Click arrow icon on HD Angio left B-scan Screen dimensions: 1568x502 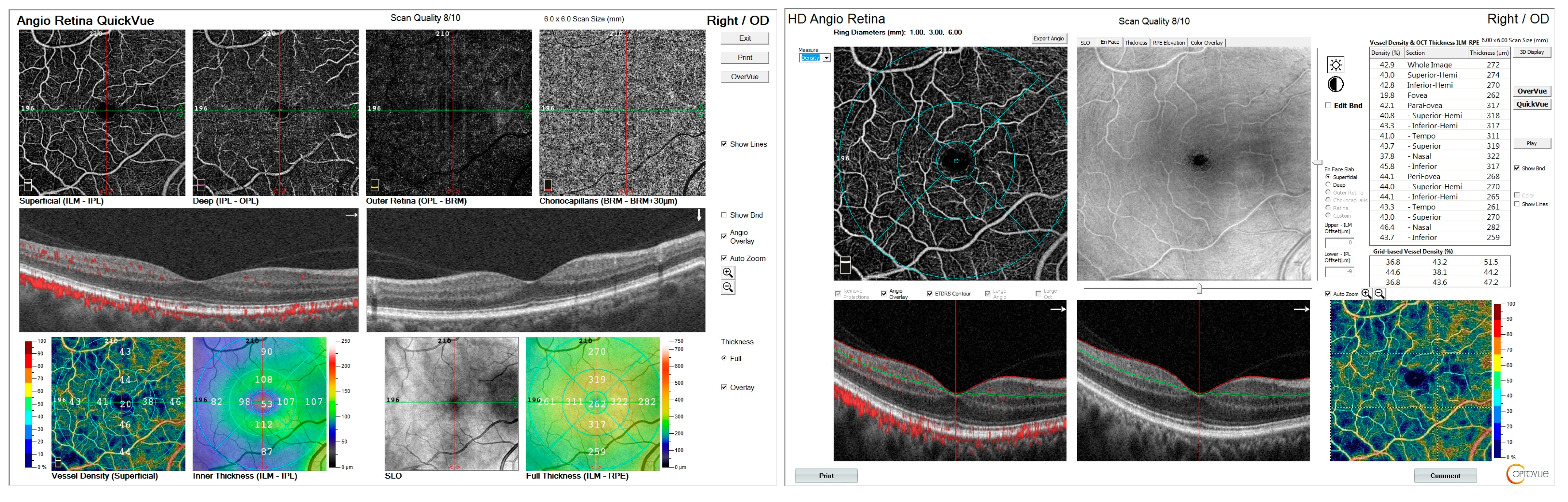1058,309
